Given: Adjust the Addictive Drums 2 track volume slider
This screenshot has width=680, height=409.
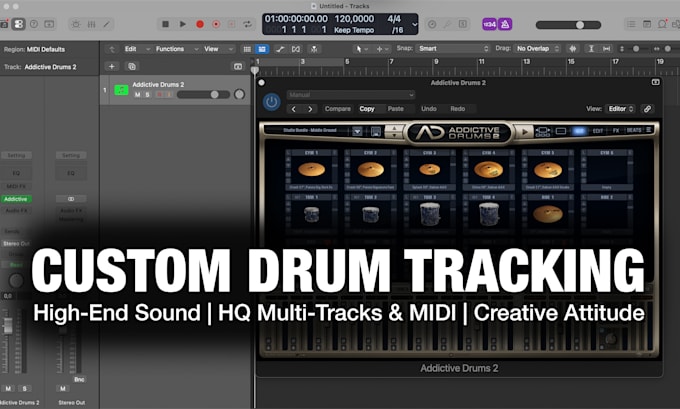Looking at the screenshot, I should tap(203, 95).
